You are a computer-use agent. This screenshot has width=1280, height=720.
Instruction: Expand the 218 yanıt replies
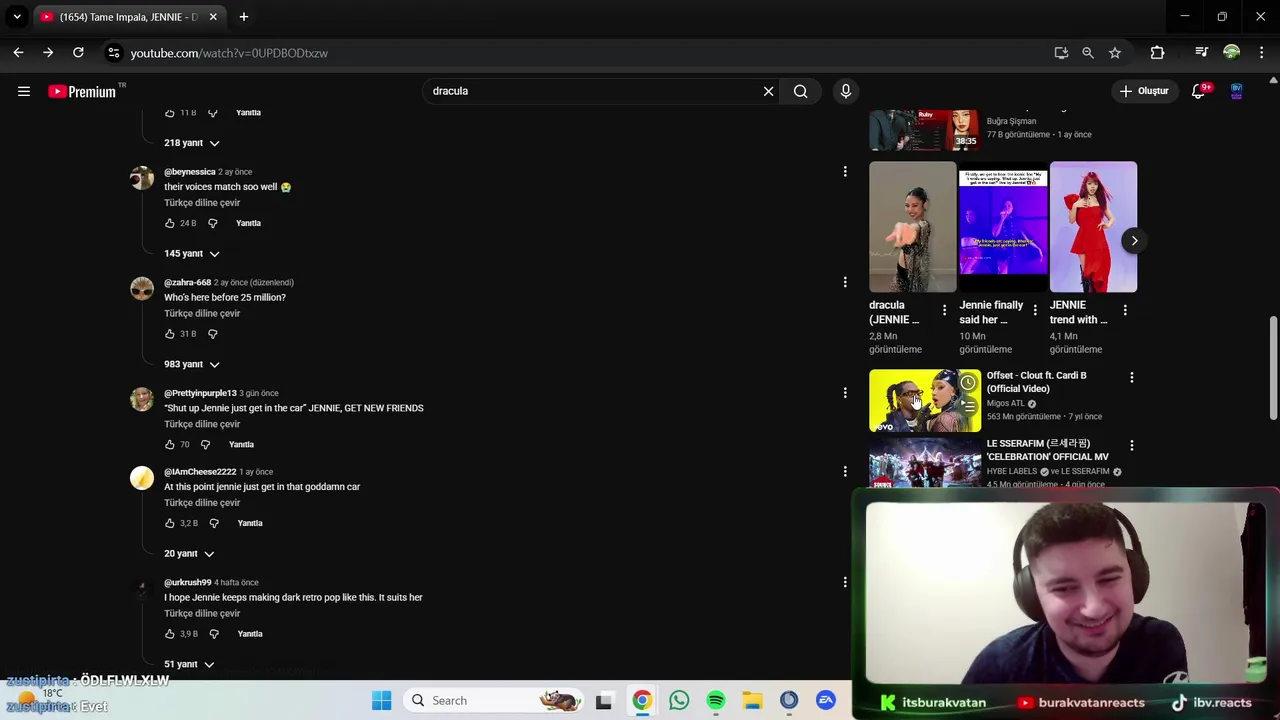coord(191,143)
